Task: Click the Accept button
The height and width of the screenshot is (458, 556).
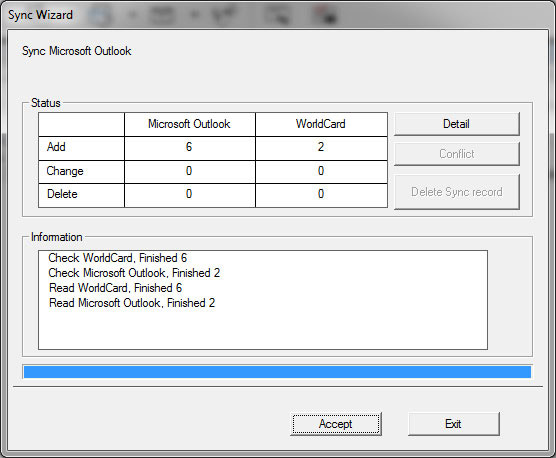Action: tap(336, 424)
